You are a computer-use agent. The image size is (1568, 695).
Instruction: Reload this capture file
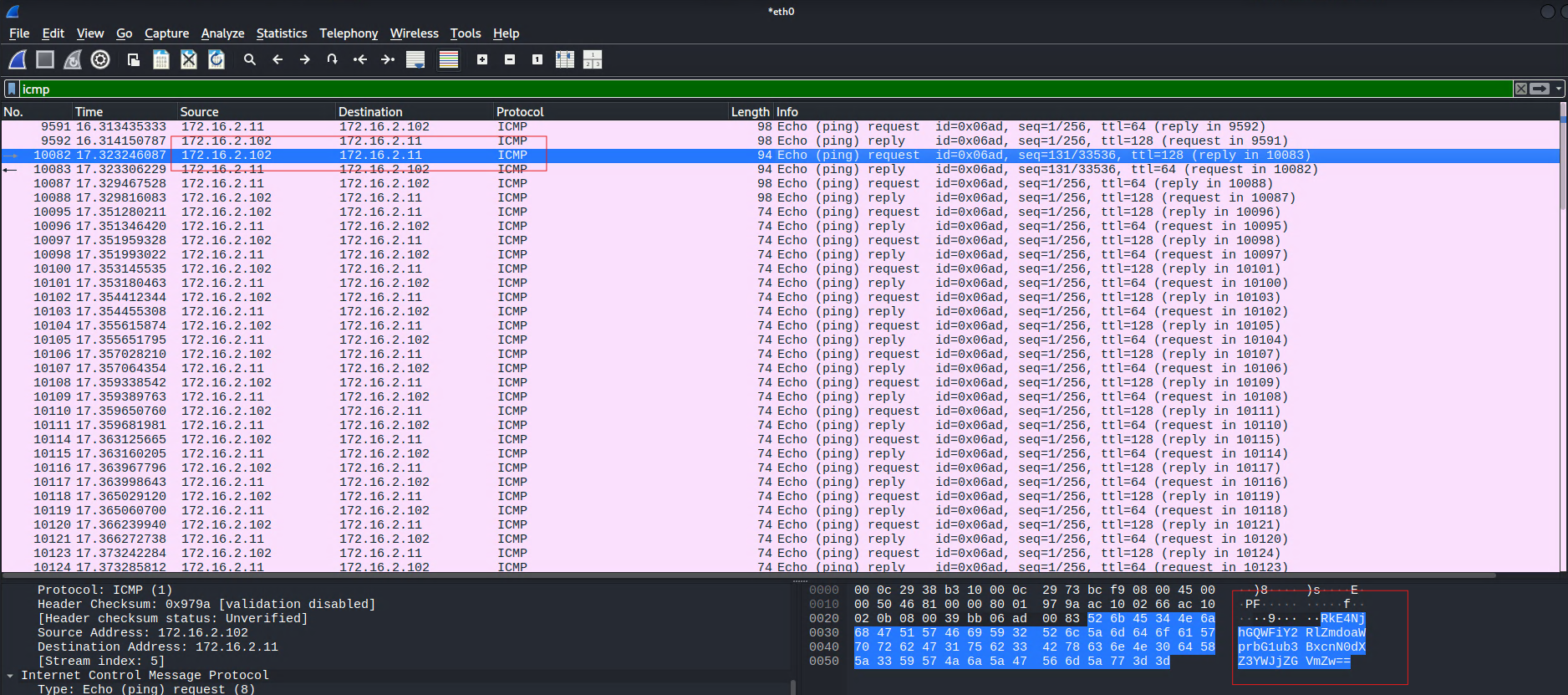[216, 59]
